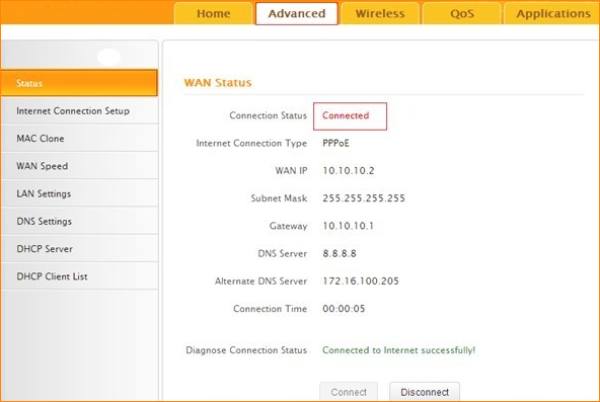Navigate to DNS Settings
Image resolution: width=600 pixels, height=402 pixels.
tap(79, 221)
